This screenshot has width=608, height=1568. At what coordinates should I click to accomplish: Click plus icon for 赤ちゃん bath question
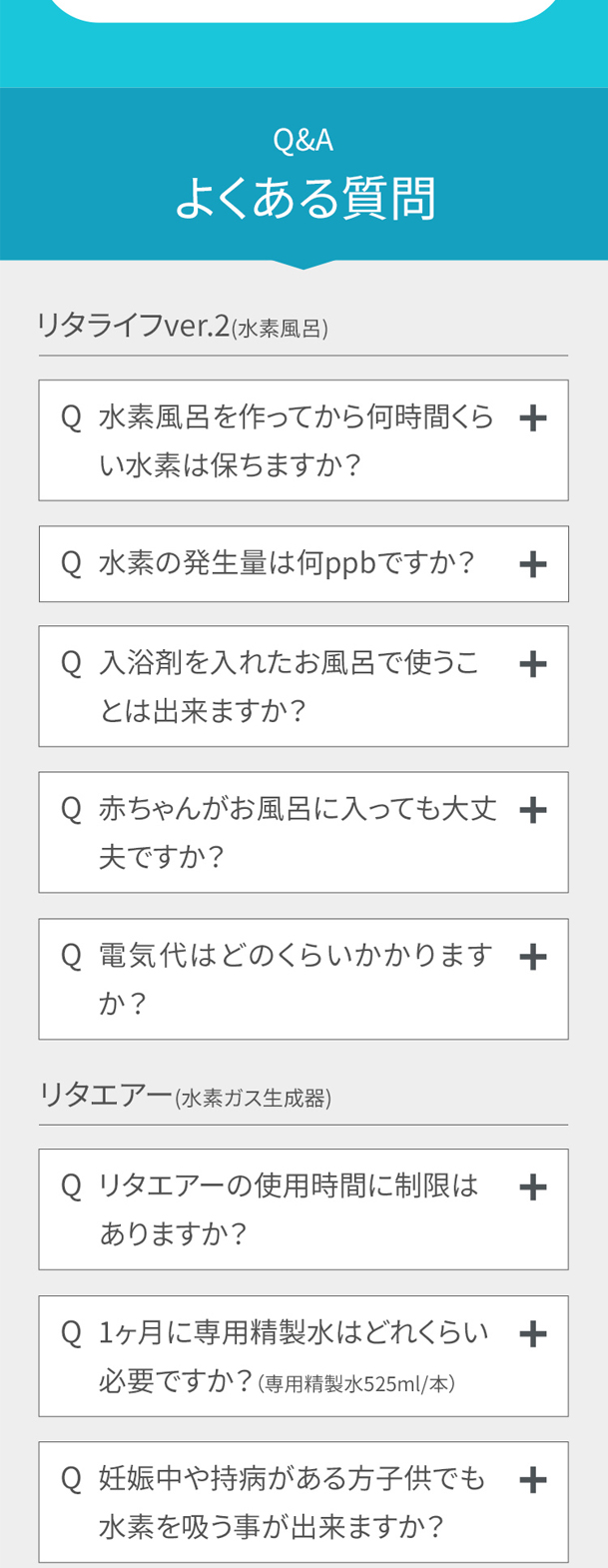pyautogui.click(x=533, y=810)
